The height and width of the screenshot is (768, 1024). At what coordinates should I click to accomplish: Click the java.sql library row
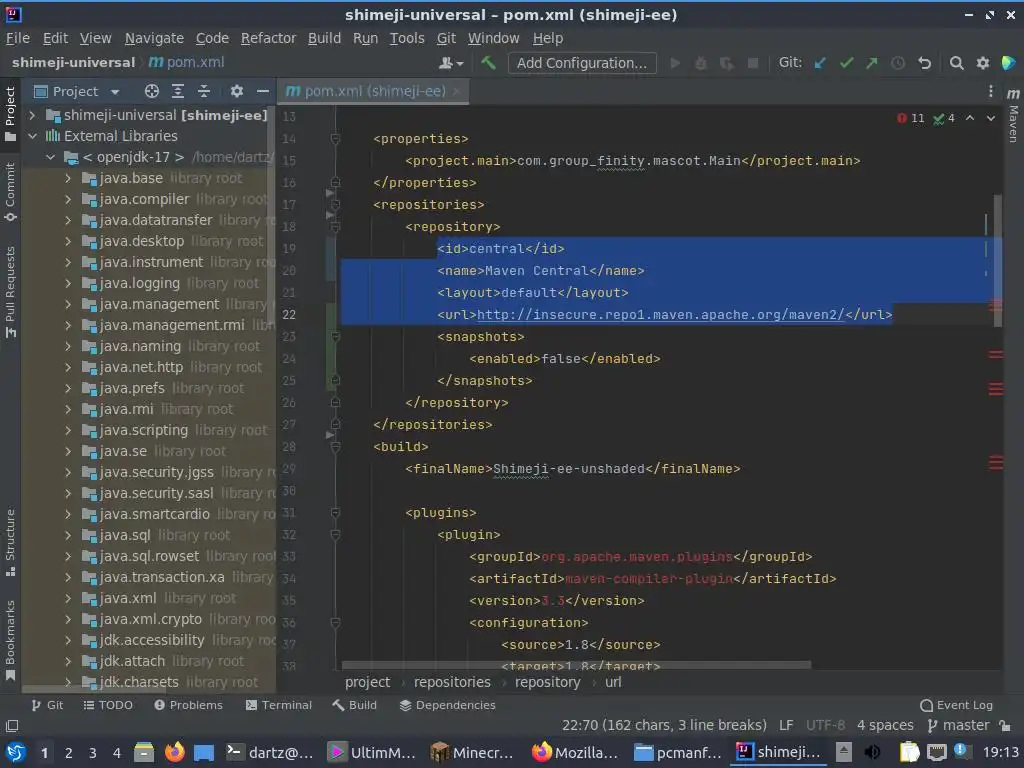(x=150, y=535)
